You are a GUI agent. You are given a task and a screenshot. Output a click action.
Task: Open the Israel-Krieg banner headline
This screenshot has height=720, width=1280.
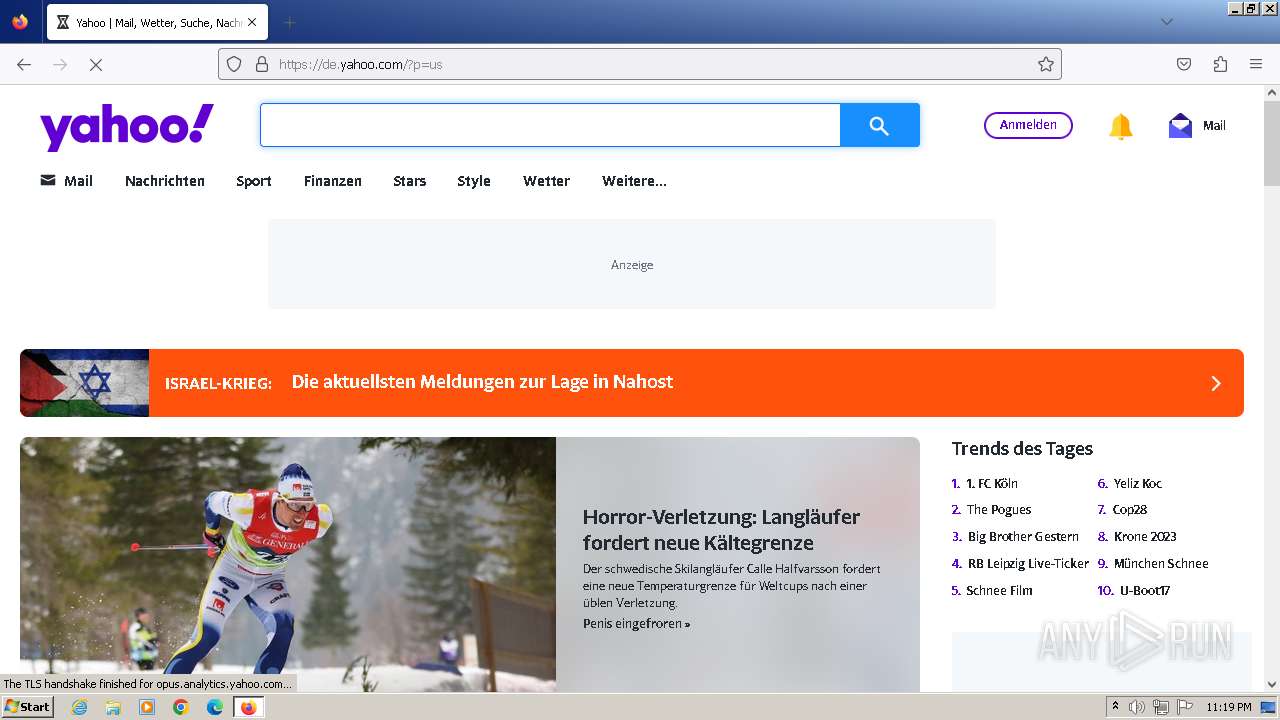click(x=482, y=382)
